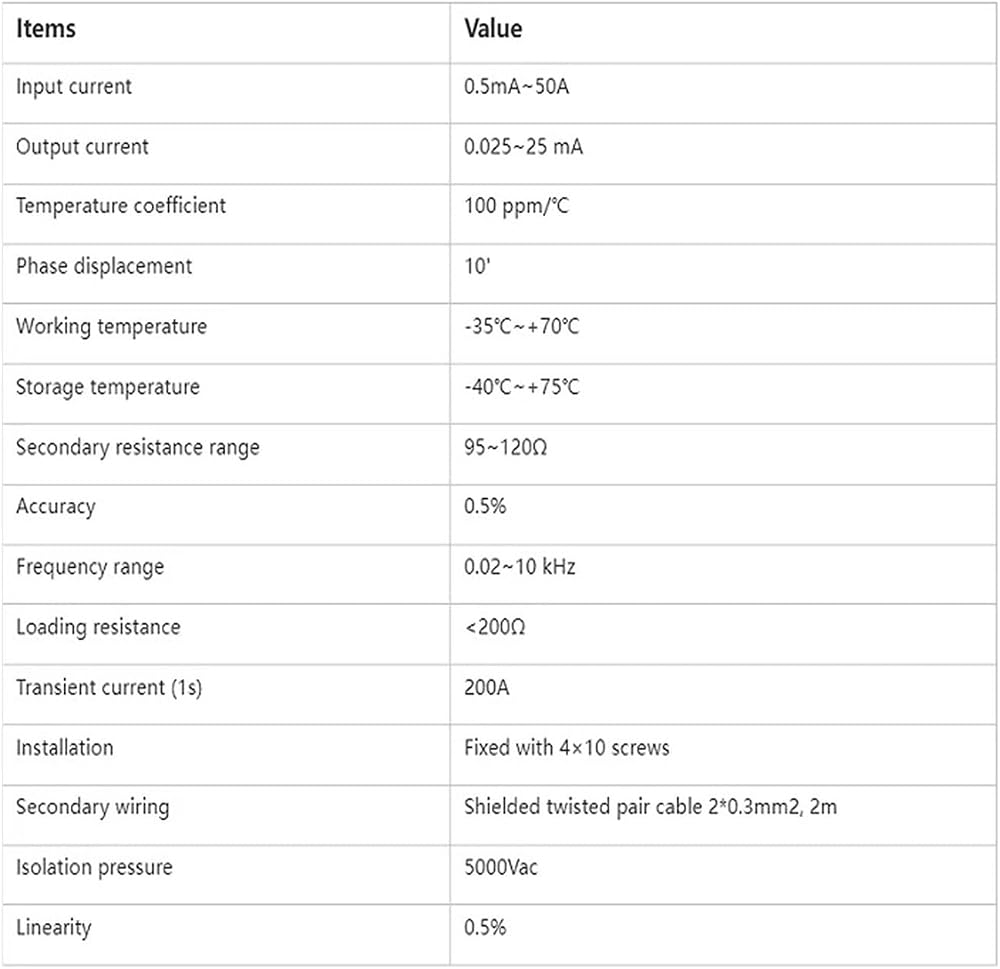Click Fixed with 4×10 screws text
Image resolution: width=1000 pixels, height=969 pixels.
pyautogui.click(x=567, y=748)
